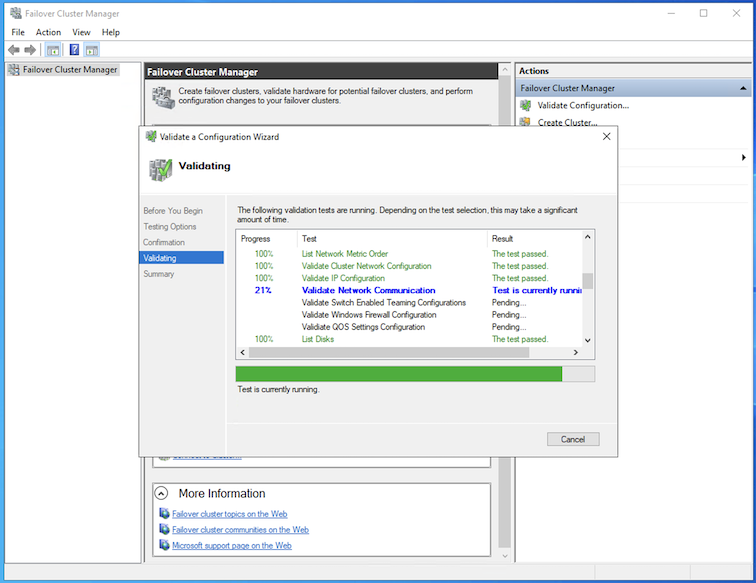The width and height of the screenshot is (756, 583).
Task: Toggle the Show/Hide Console Tree toolbar icon
Action: pos(53,50)
